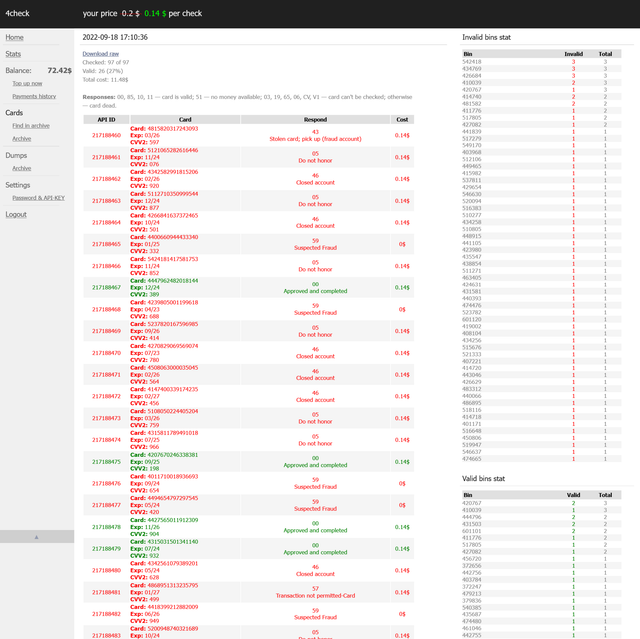Image resolution: width=640 pixels, height=639 pixels.
Task: Click bin 444796 in Valid bins stat
Action: point(471,517)
